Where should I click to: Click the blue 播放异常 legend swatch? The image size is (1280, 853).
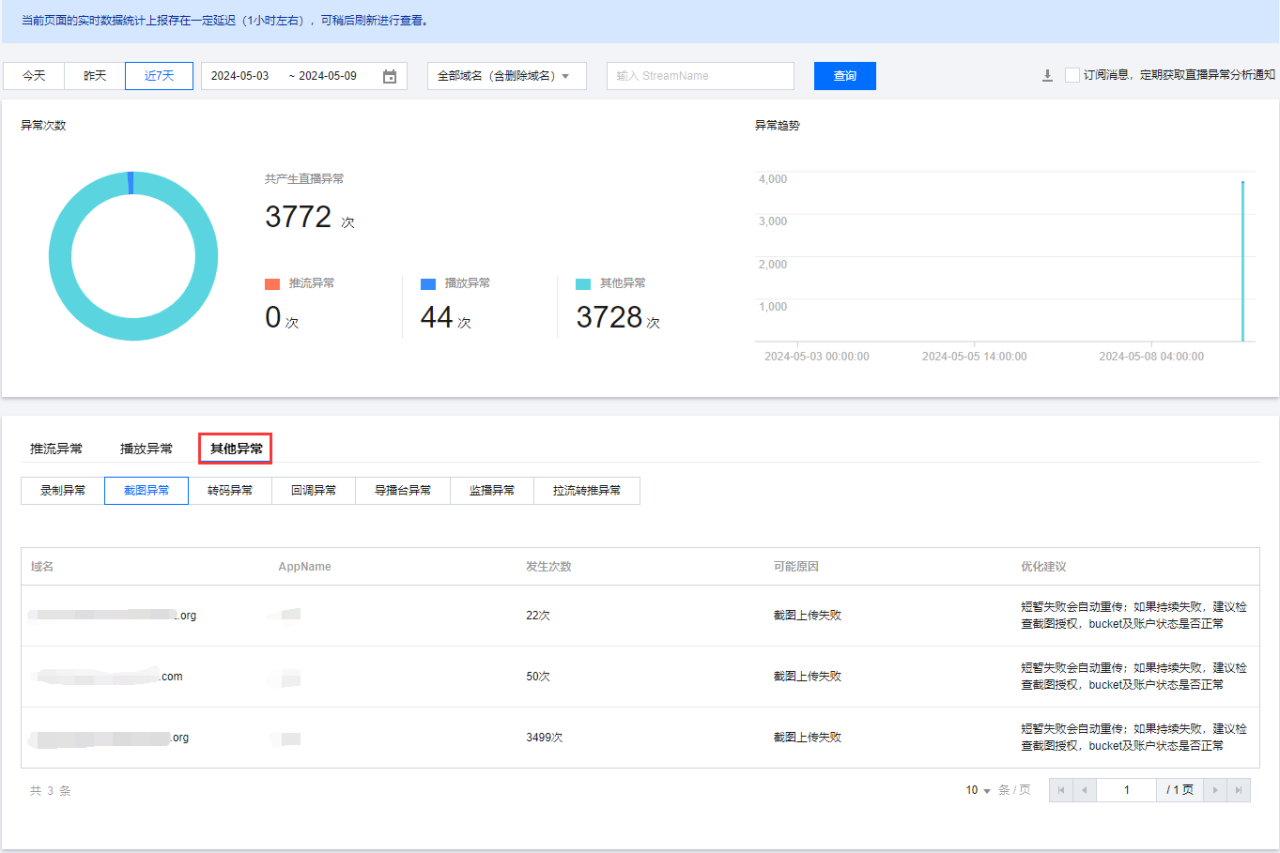tap(428, 284)
